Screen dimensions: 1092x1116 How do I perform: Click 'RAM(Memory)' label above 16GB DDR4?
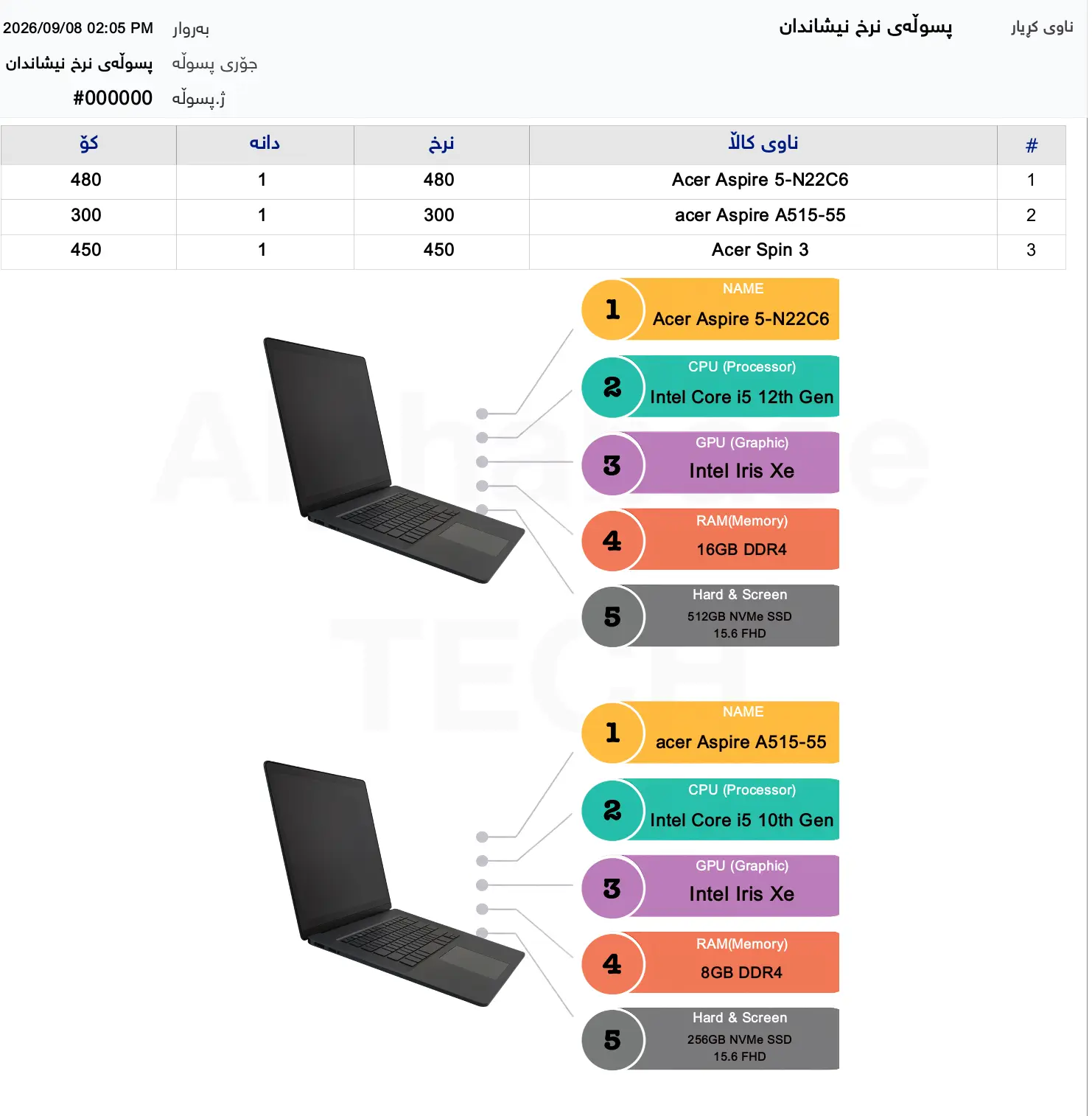tap(742, 521)
